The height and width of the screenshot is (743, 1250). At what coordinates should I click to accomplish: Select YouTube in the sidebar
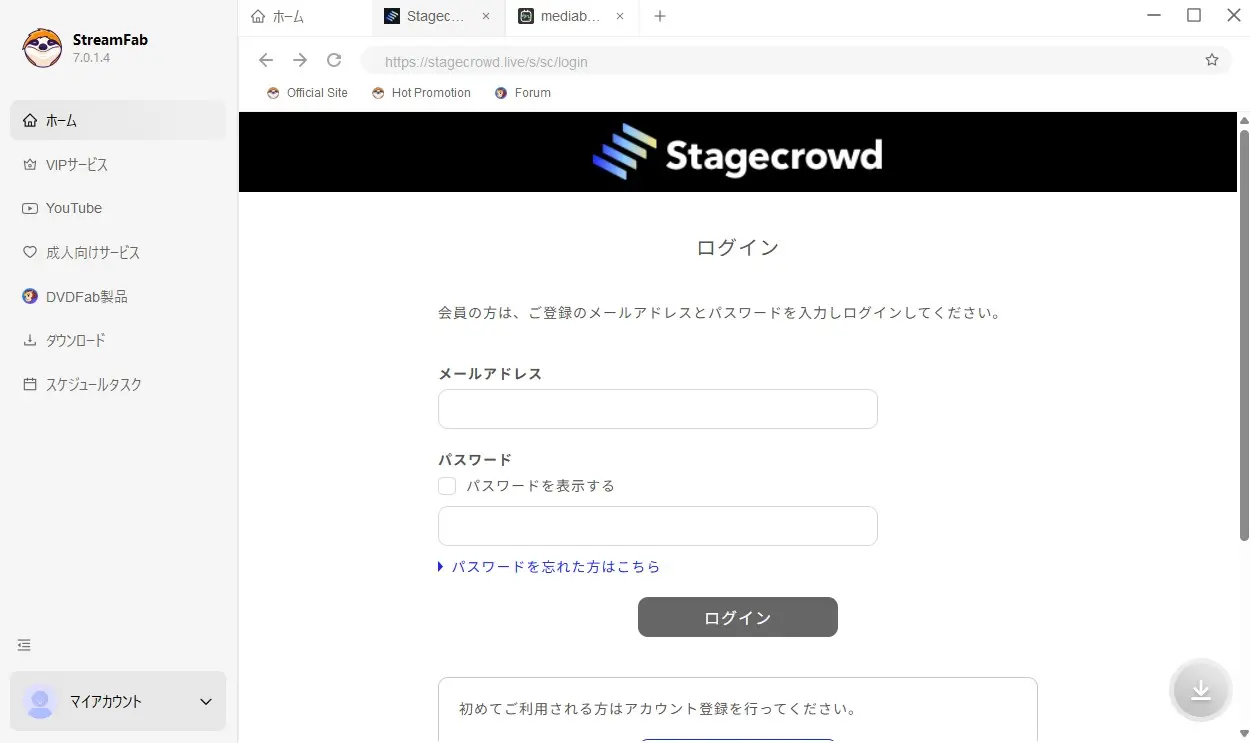(118, 208)
